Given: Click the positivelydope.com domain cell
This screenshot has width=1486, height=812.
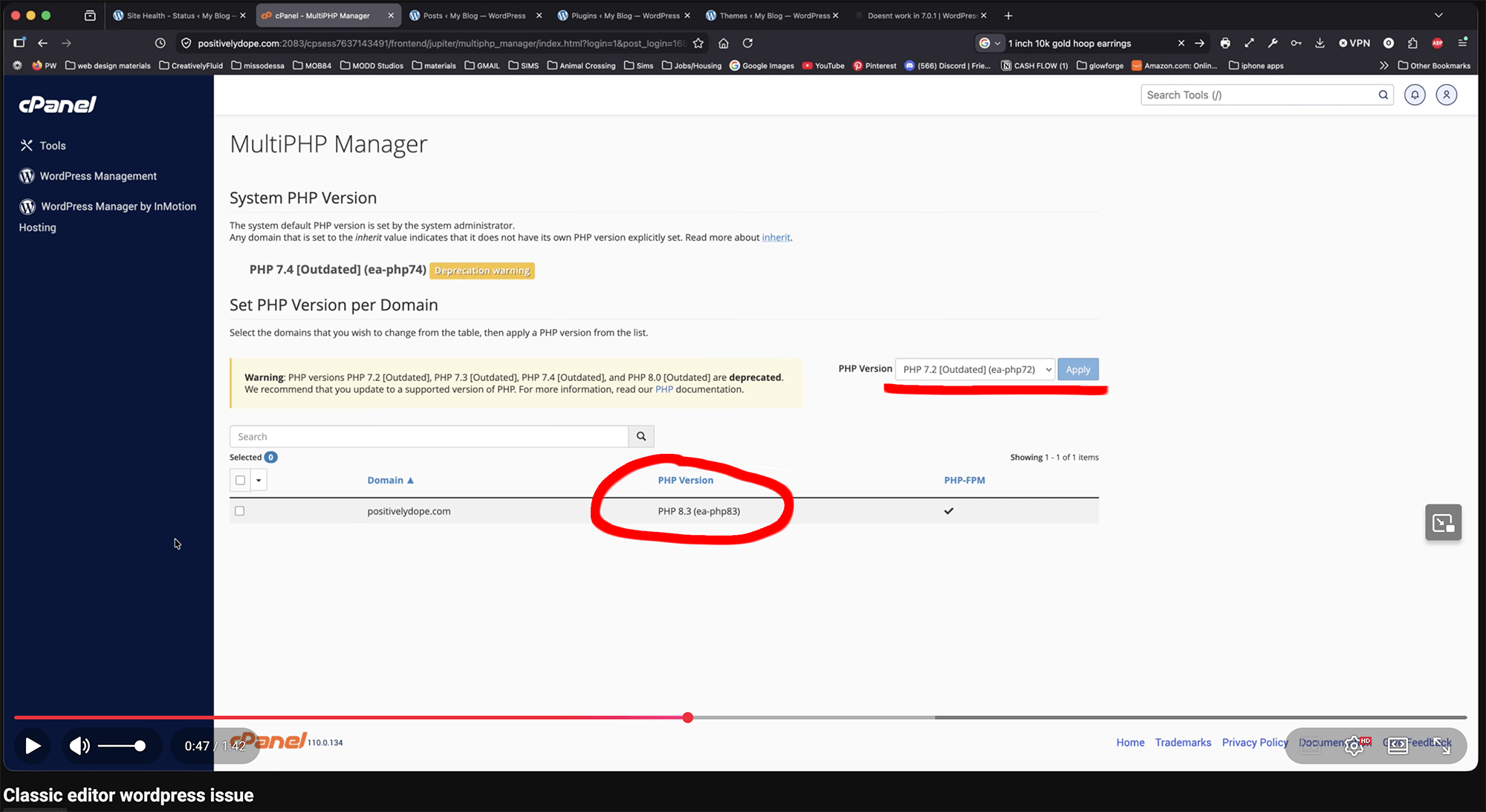Looking at the screenshot, I should [x=409, y=511].
